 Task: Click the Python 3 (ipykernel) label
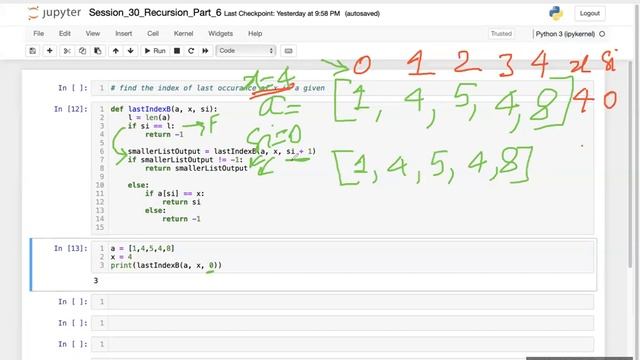(565, 34)
